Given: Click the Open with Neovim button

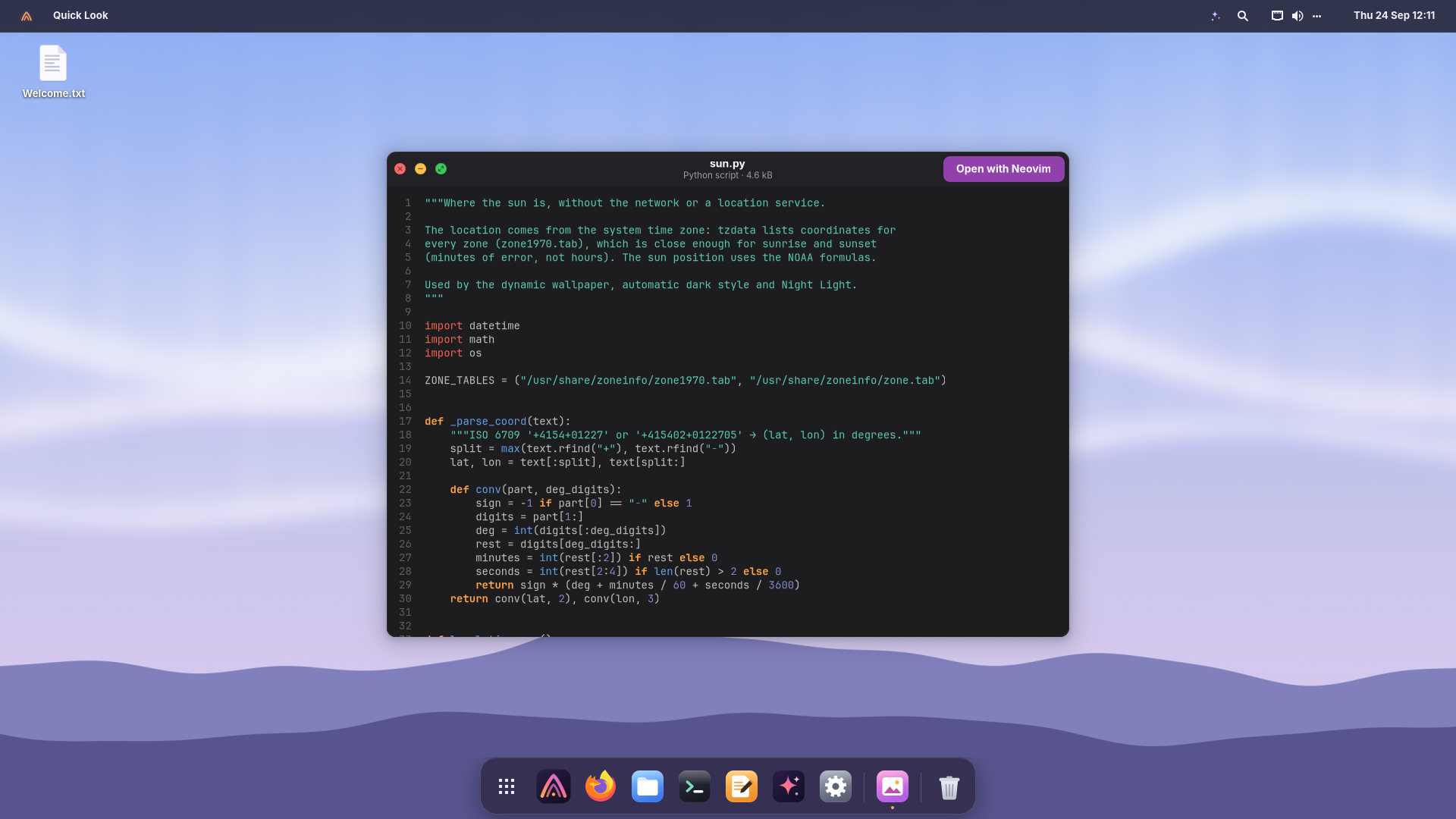Looking at the screenshot, I should pyautogui.click(x=1003, y=169).
